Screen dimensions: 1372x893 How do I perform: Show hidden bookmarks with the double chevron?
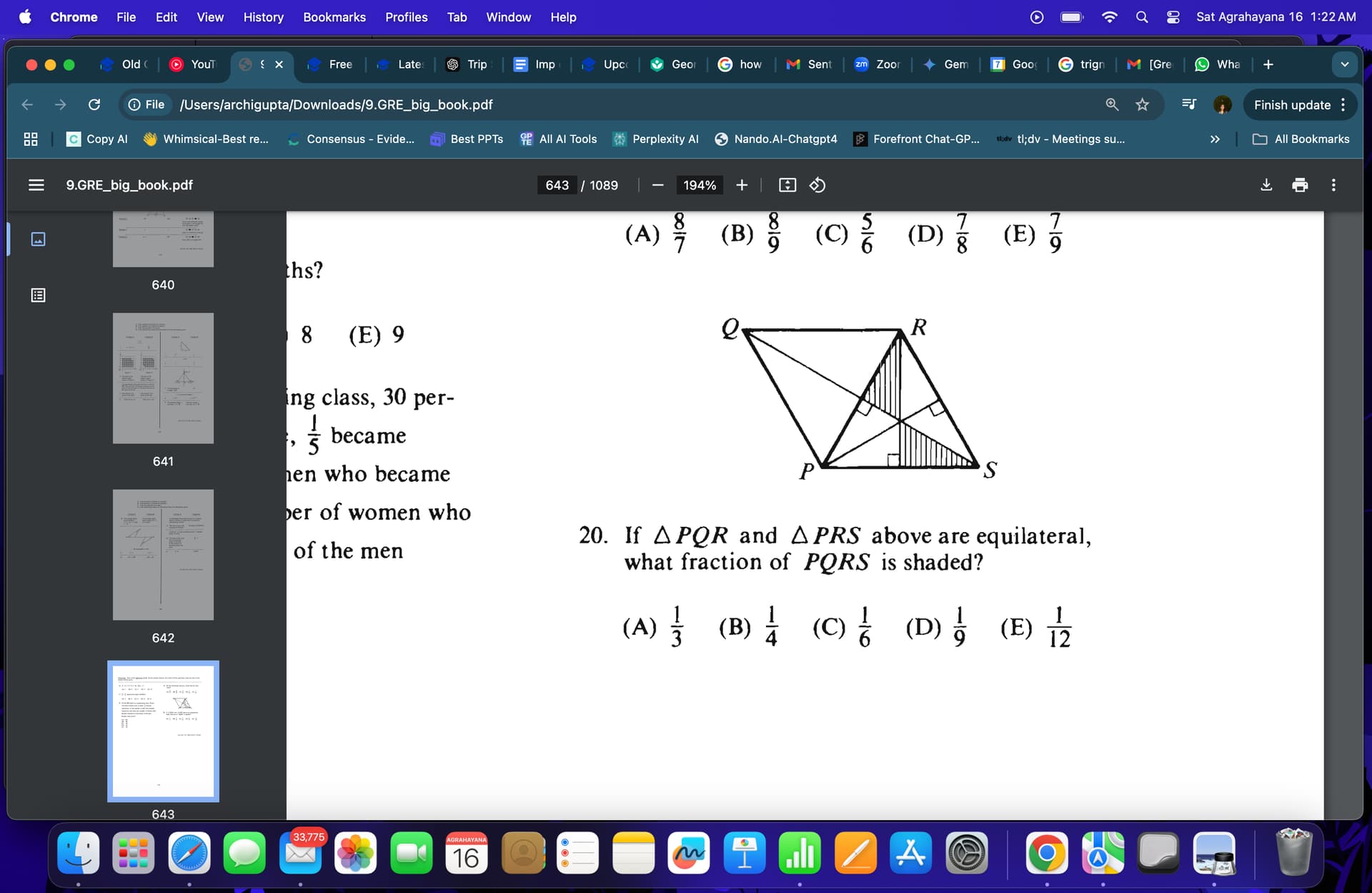tap(1215, 139)
